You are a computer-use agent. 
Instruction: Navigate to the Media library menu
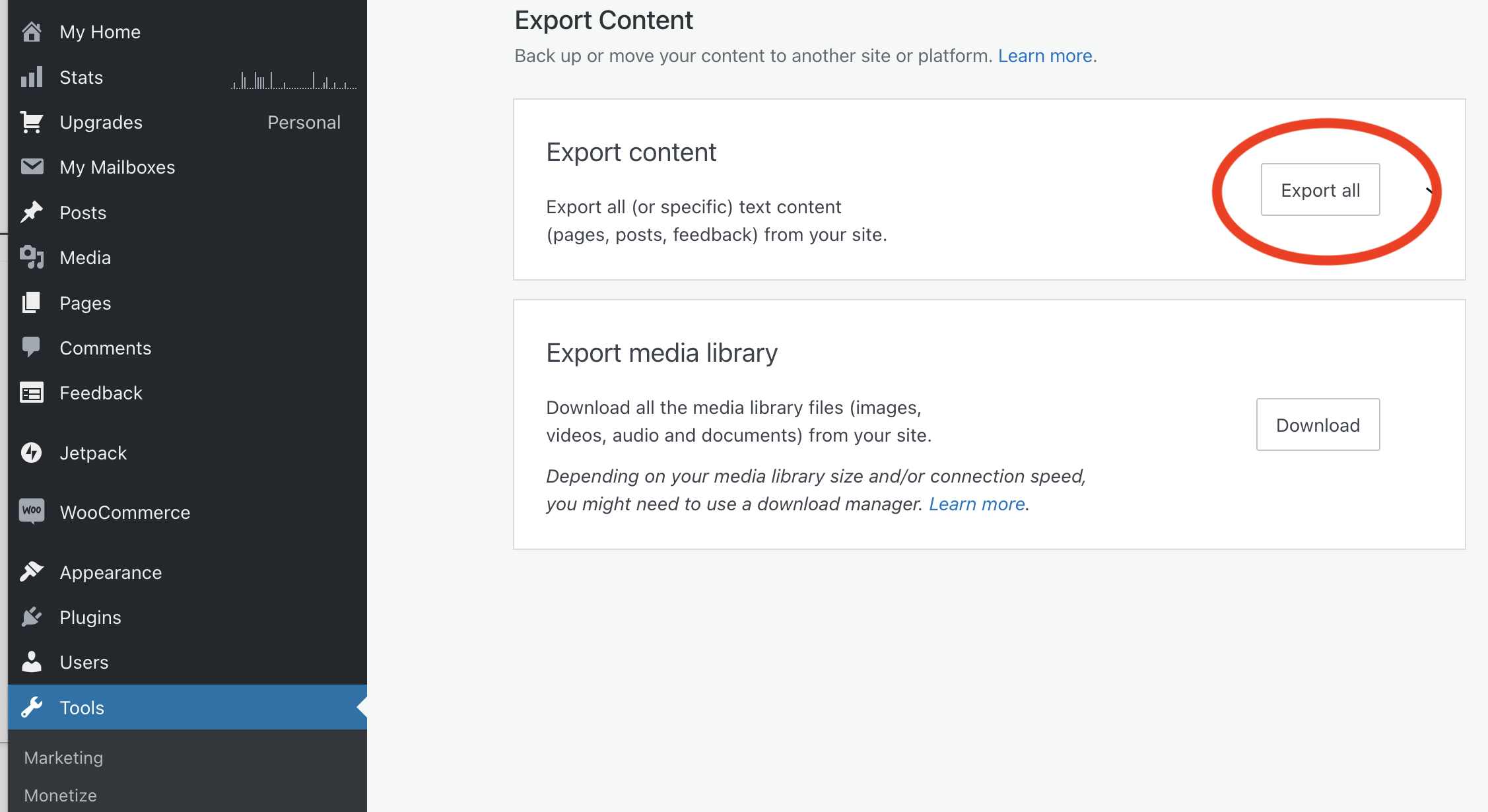(187, 257)
